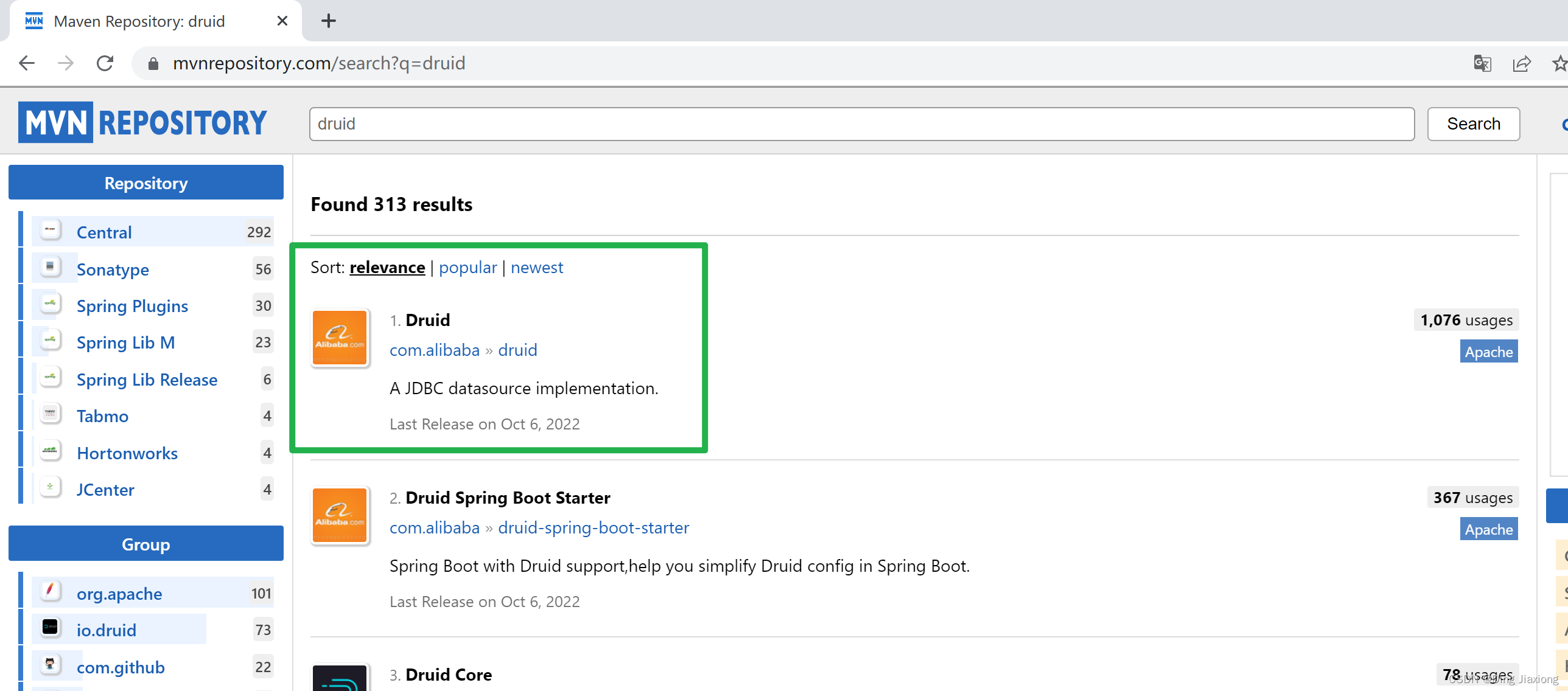1568x691 pixels.
Task: Open the druid artifact link
Action: [517, 350]
